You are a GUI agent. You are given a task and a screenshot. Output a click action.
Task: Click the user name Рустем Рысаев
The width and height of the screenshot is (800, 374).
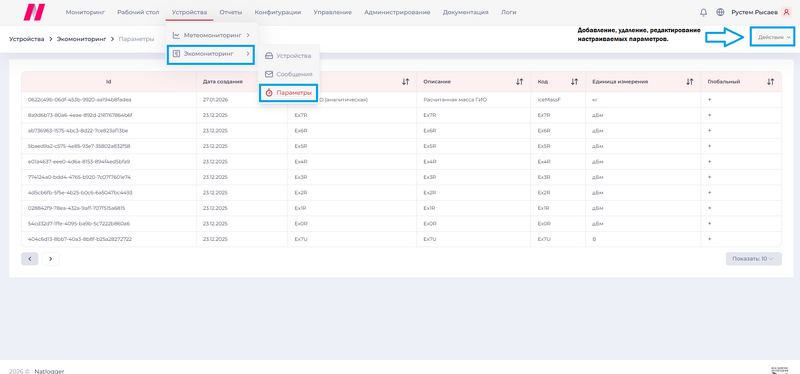pyautogui.click(x=755, y=12)
